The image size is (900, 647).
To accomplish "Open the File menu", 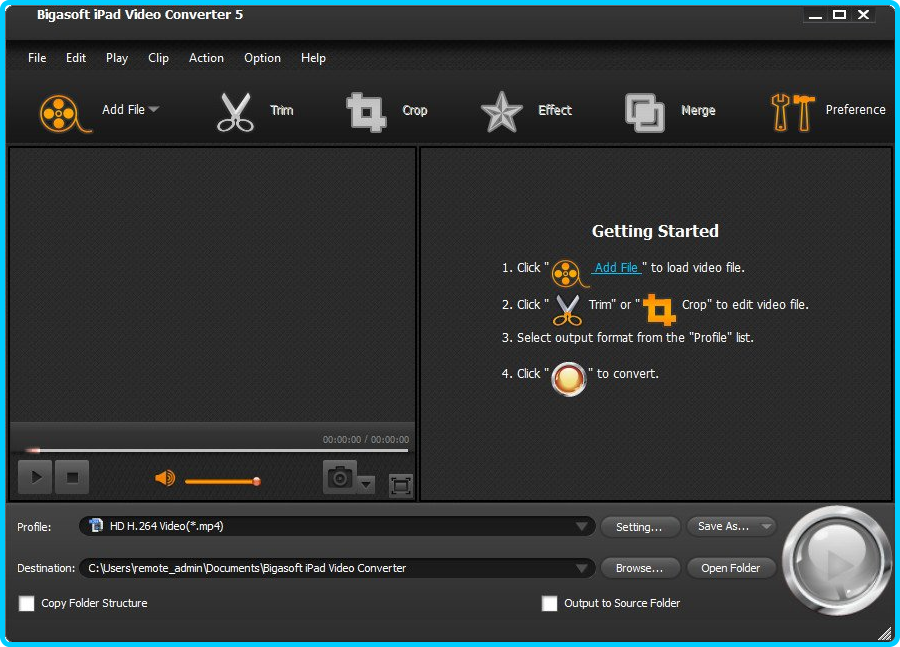I will pyautogui.click(x=37, y=58).
